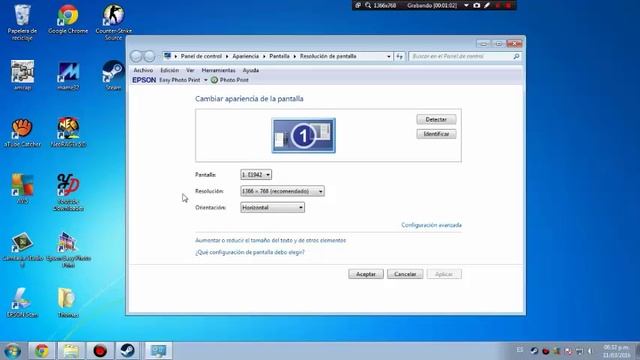
Task: Expand the Pantalla display dropdown
Action: pos(256,175)
